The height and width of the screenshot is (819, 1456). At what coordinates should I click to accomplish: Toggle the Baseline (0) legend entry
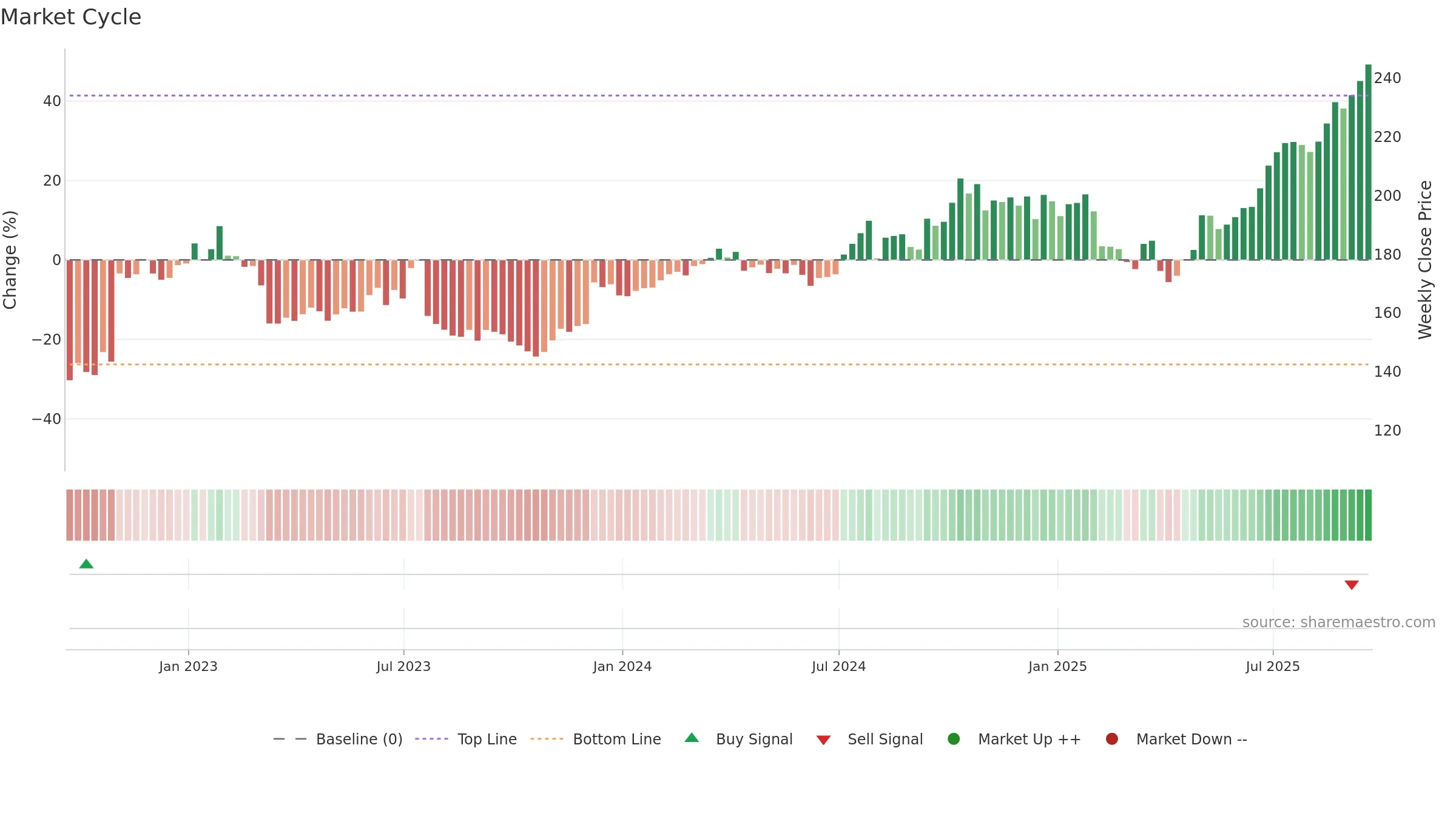[x=338, y=739]
